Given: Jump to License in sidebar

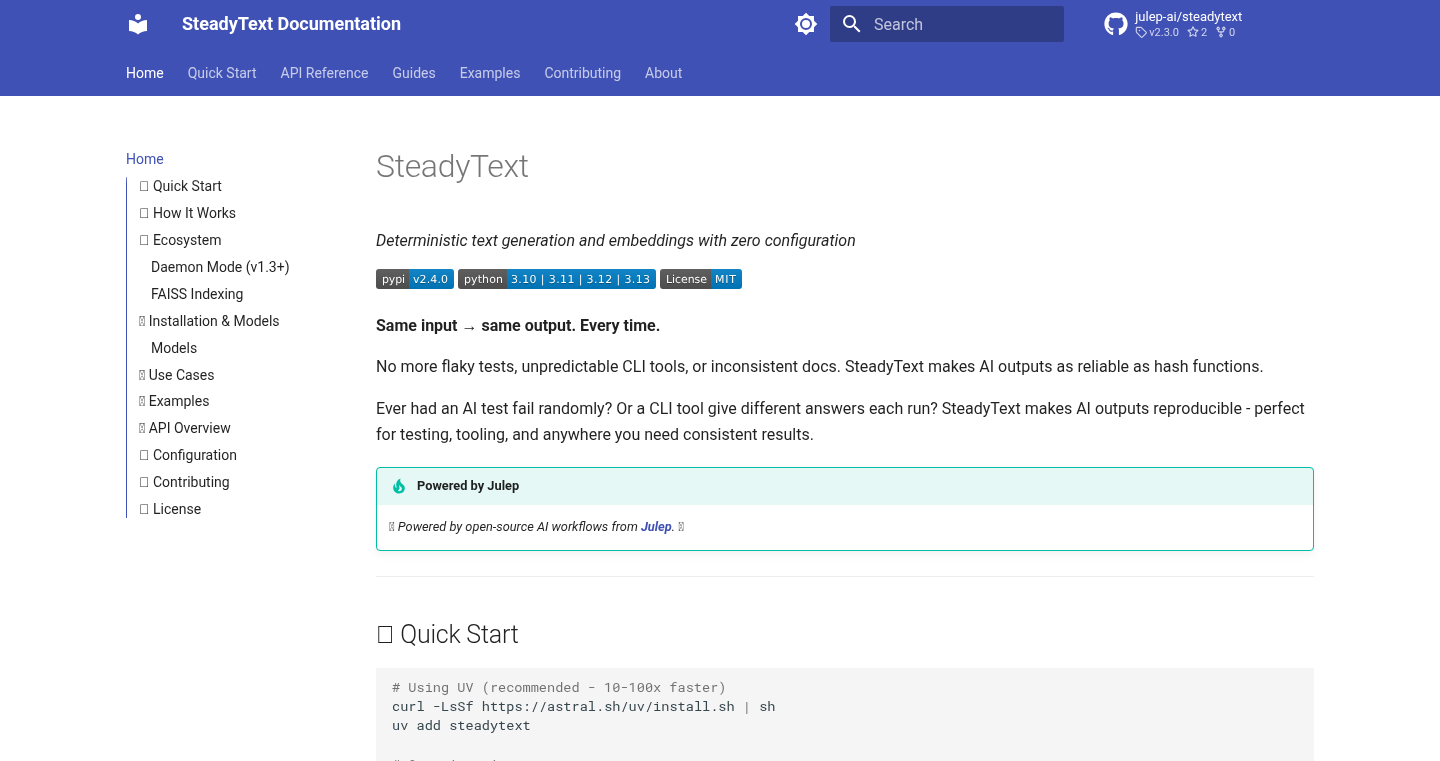Looking at the screenshot, I should (x=170, y=509).
